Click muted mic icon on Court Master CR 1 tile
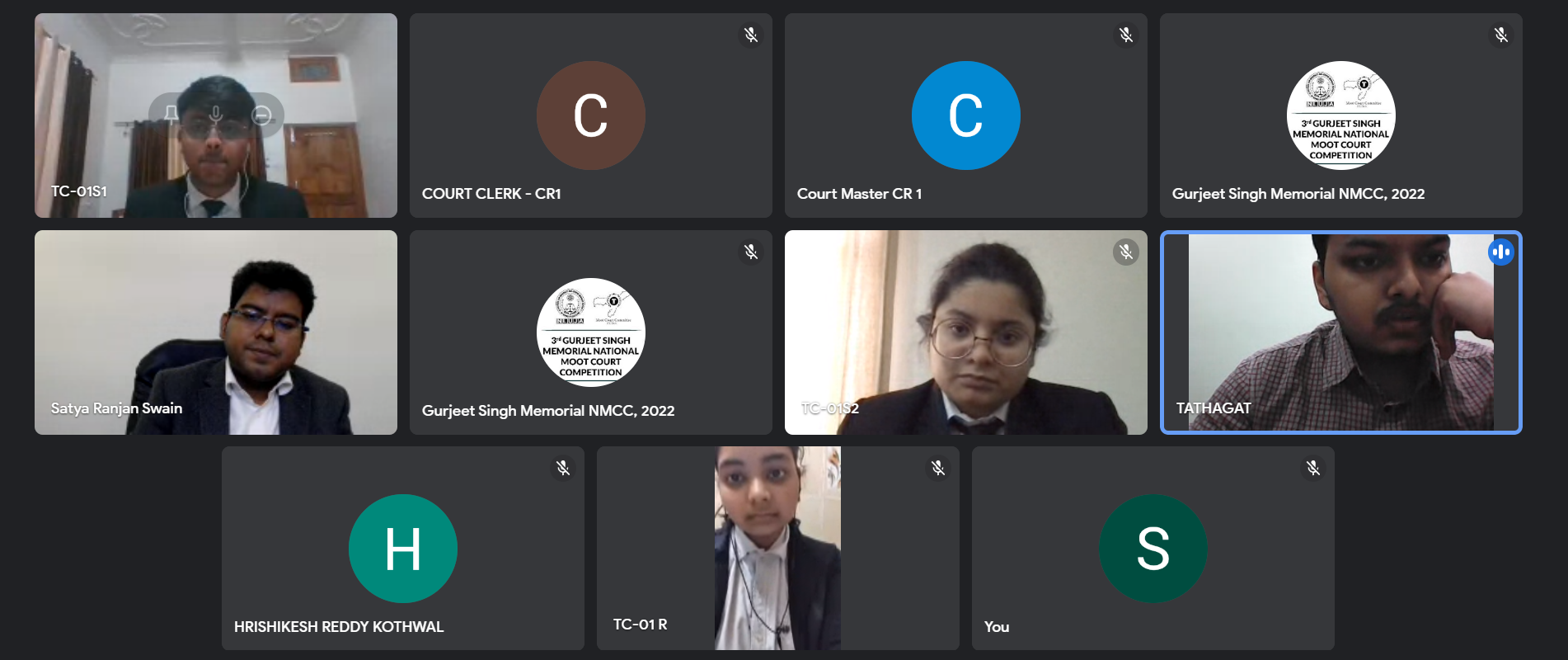 click(x=1126, y=35)
